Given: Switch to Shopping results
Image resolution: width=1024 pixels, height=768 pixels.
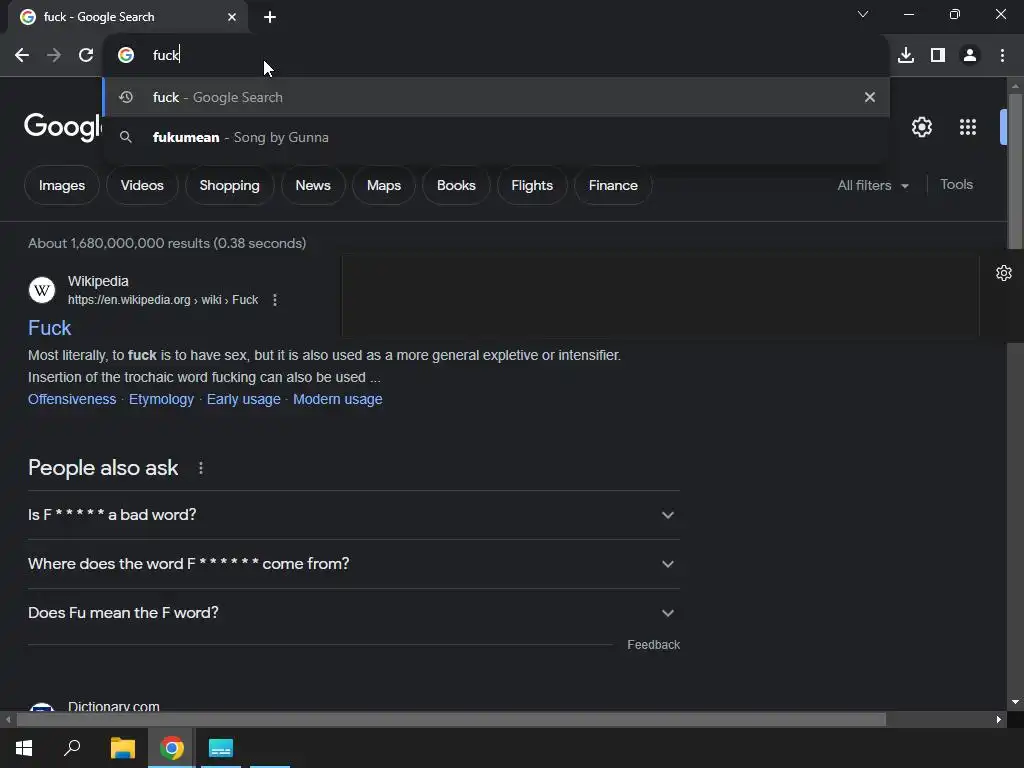Looking at the screenshot, I should (x=229, y=185).
